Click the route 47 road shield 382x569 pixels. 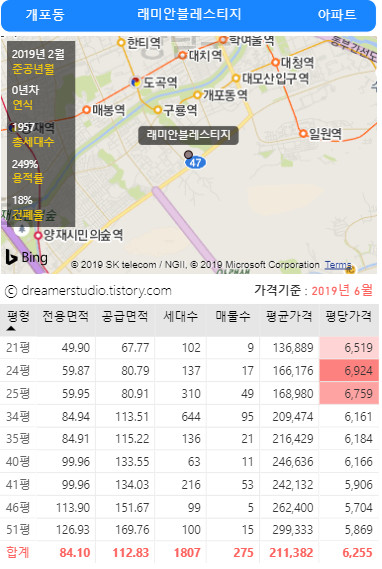point(196,163)
